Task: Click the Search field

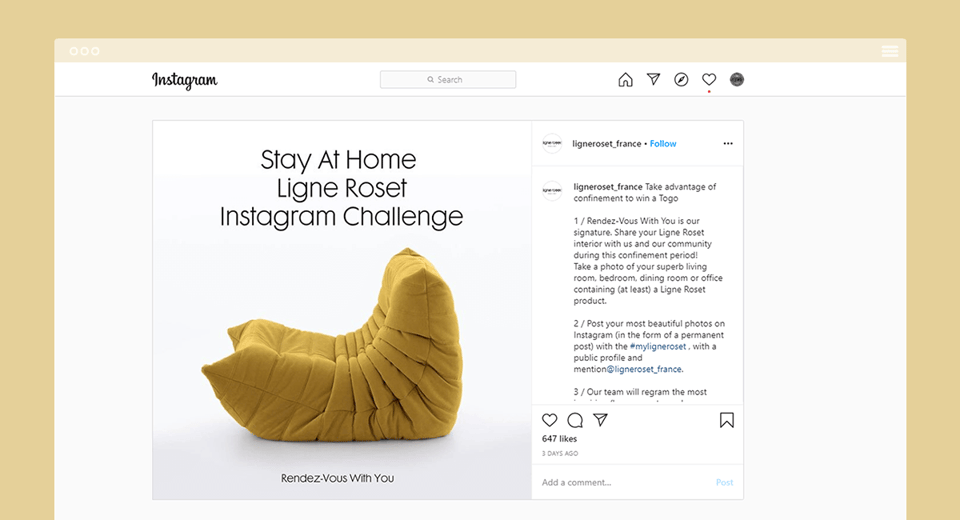Action: pyautogui.click(x=448, y=80)
